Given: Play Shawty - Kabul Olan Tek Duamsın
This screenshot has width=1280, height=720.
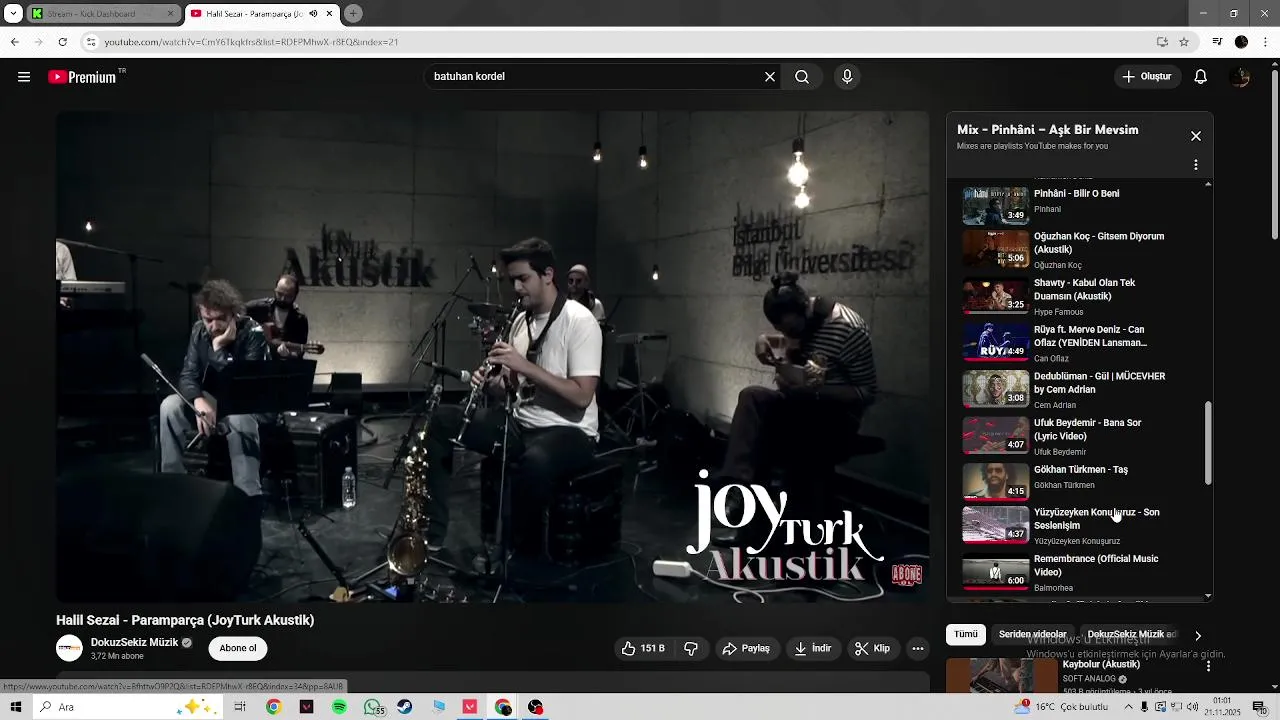Looking at the screenshot, I should [1080, 297].
